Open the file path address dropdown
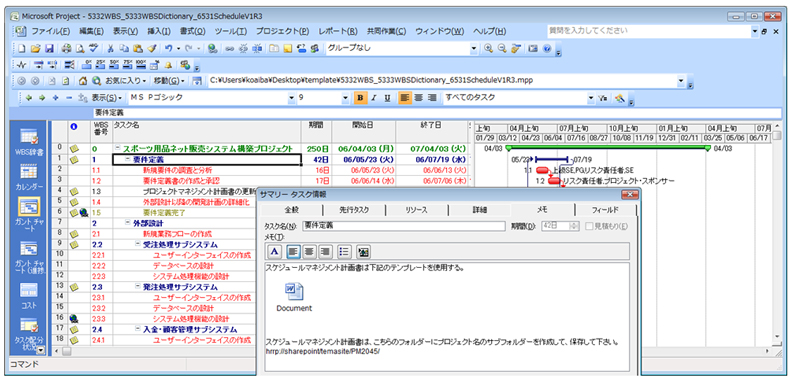 tap(681, 81)
